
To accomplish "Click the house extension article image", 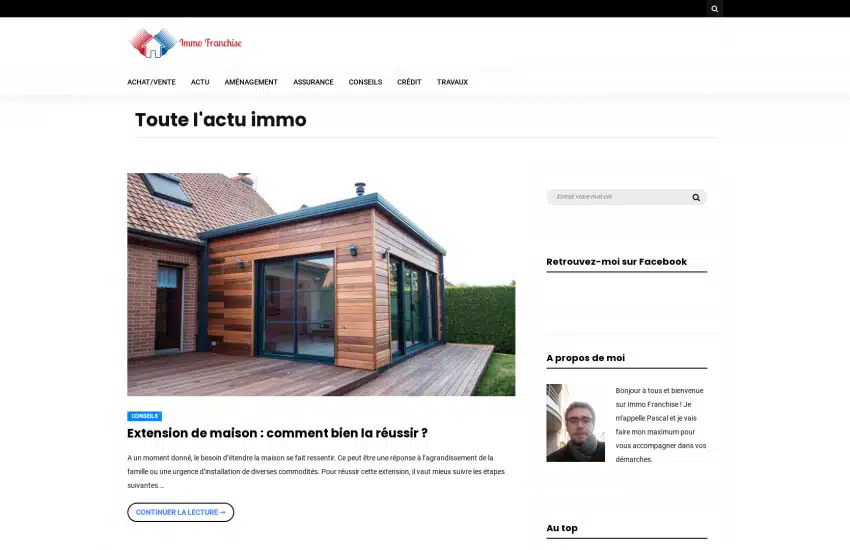I will [x=321, y=284].
